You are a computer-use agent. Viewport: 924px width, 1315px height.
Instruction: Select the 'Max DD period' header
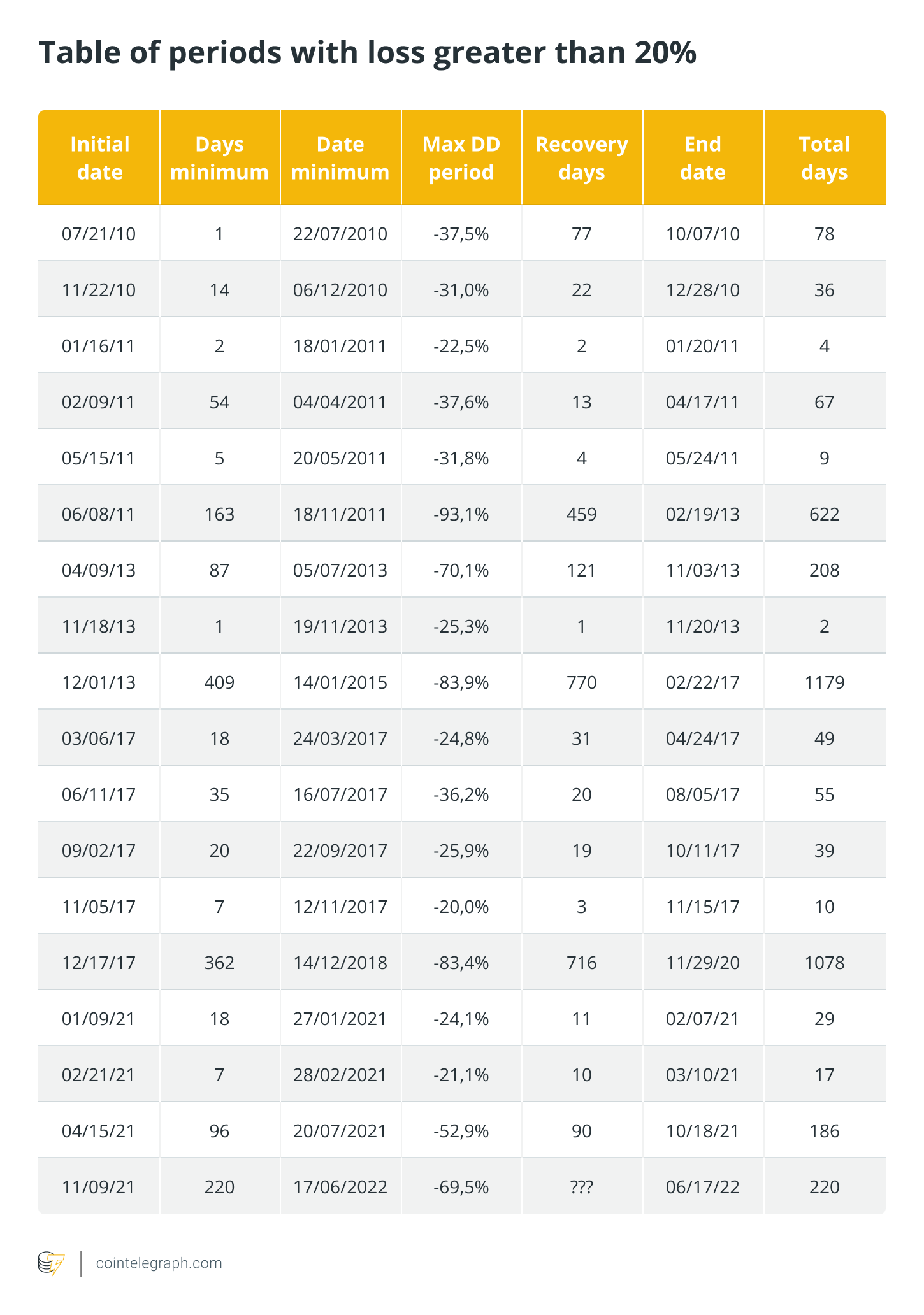pyautogui.click(x=461, y=158)
